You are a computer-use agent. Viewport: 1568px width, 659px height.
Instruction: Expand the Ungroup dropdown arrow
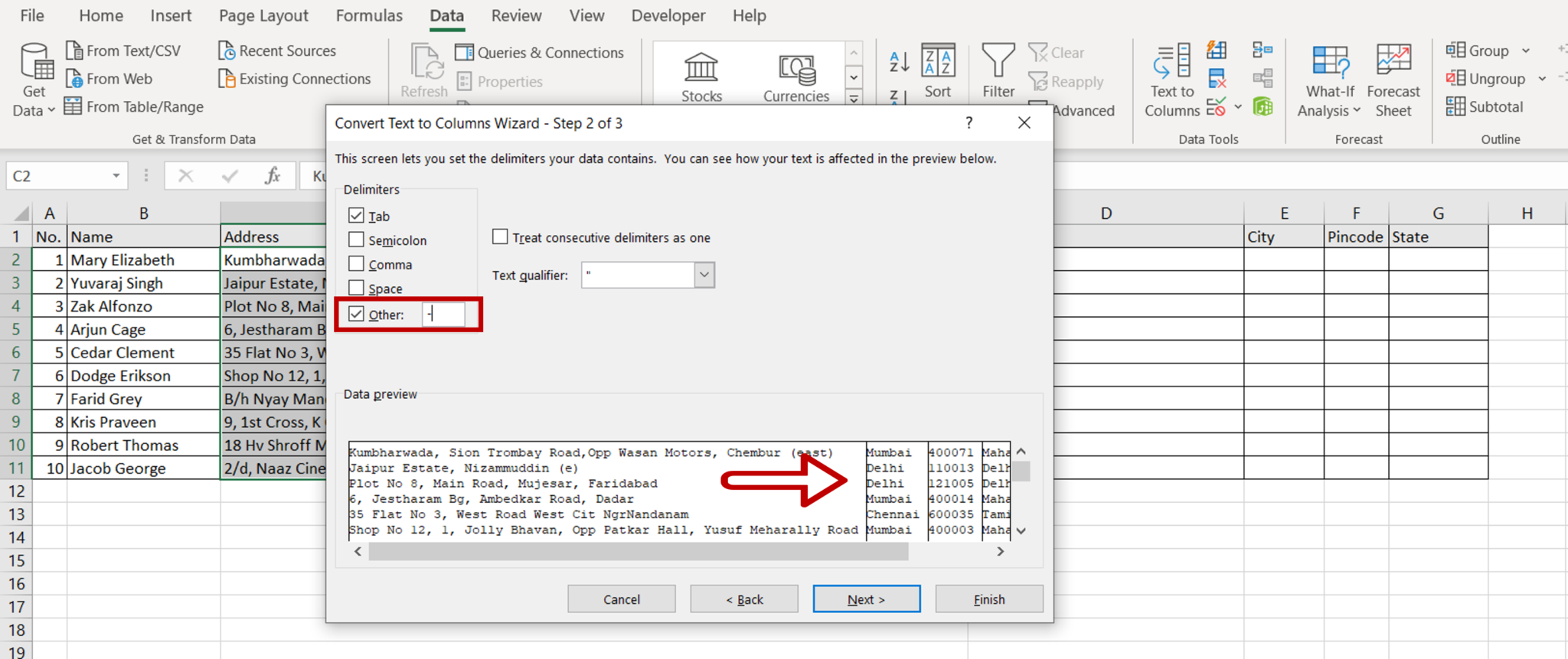pos(1542,79)
